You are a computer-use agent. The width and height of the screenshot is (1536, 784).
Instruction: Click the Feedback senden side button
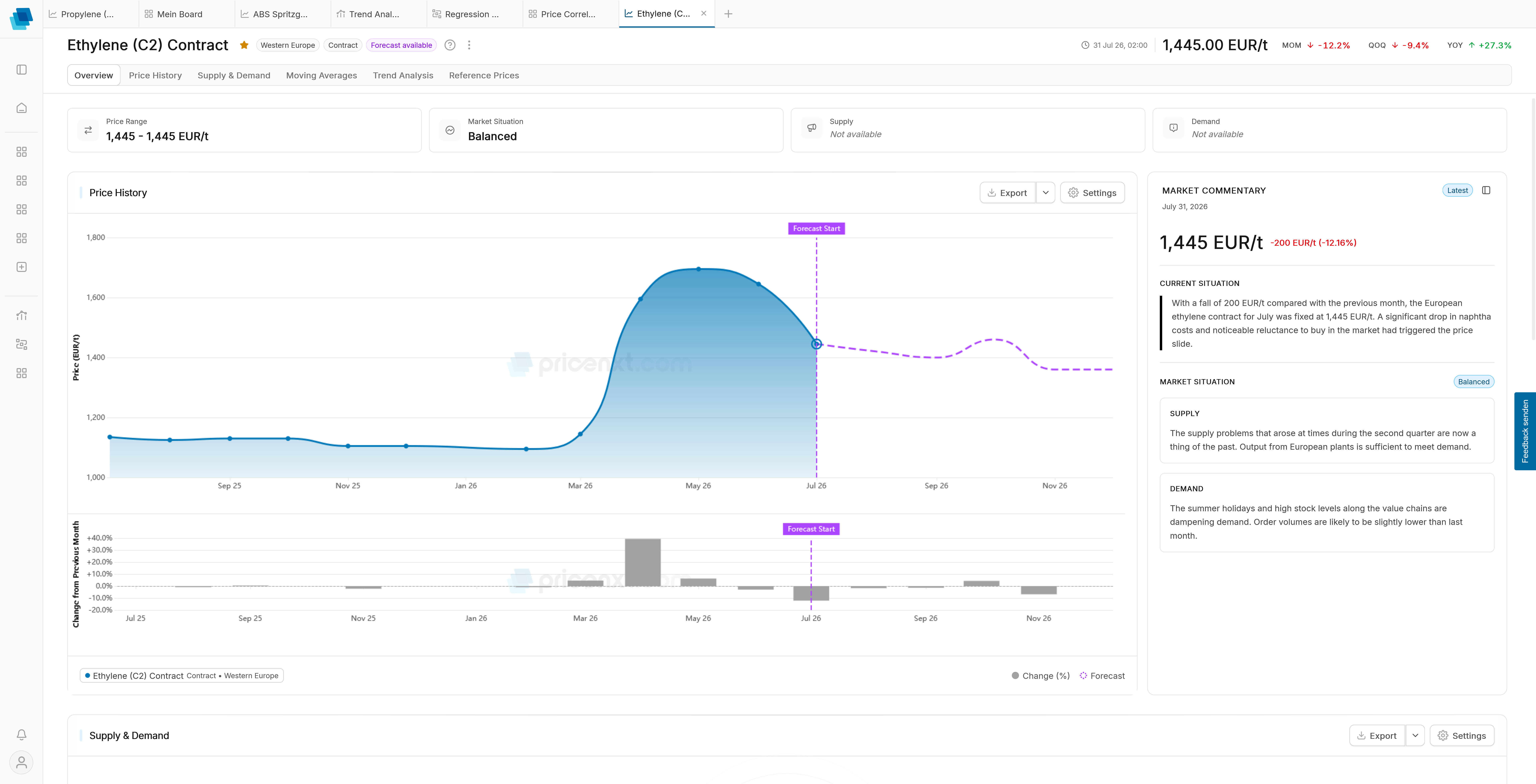tap(1525, 431)
